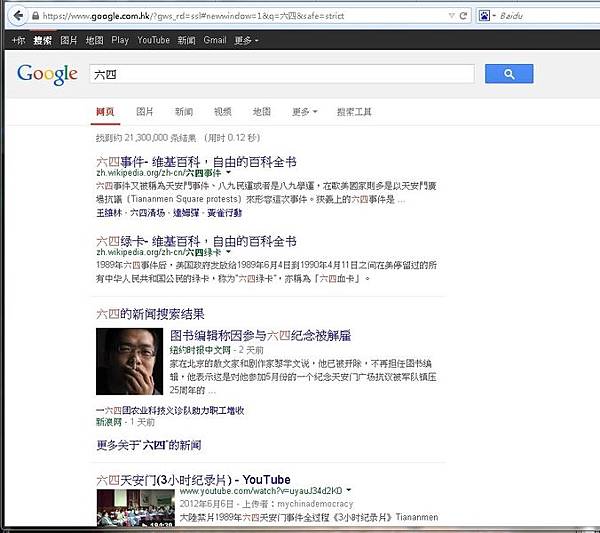The height and width of the screenshot is (533, 600).
Task: Click the Google search box with 六四
Action: coord(282,74)
